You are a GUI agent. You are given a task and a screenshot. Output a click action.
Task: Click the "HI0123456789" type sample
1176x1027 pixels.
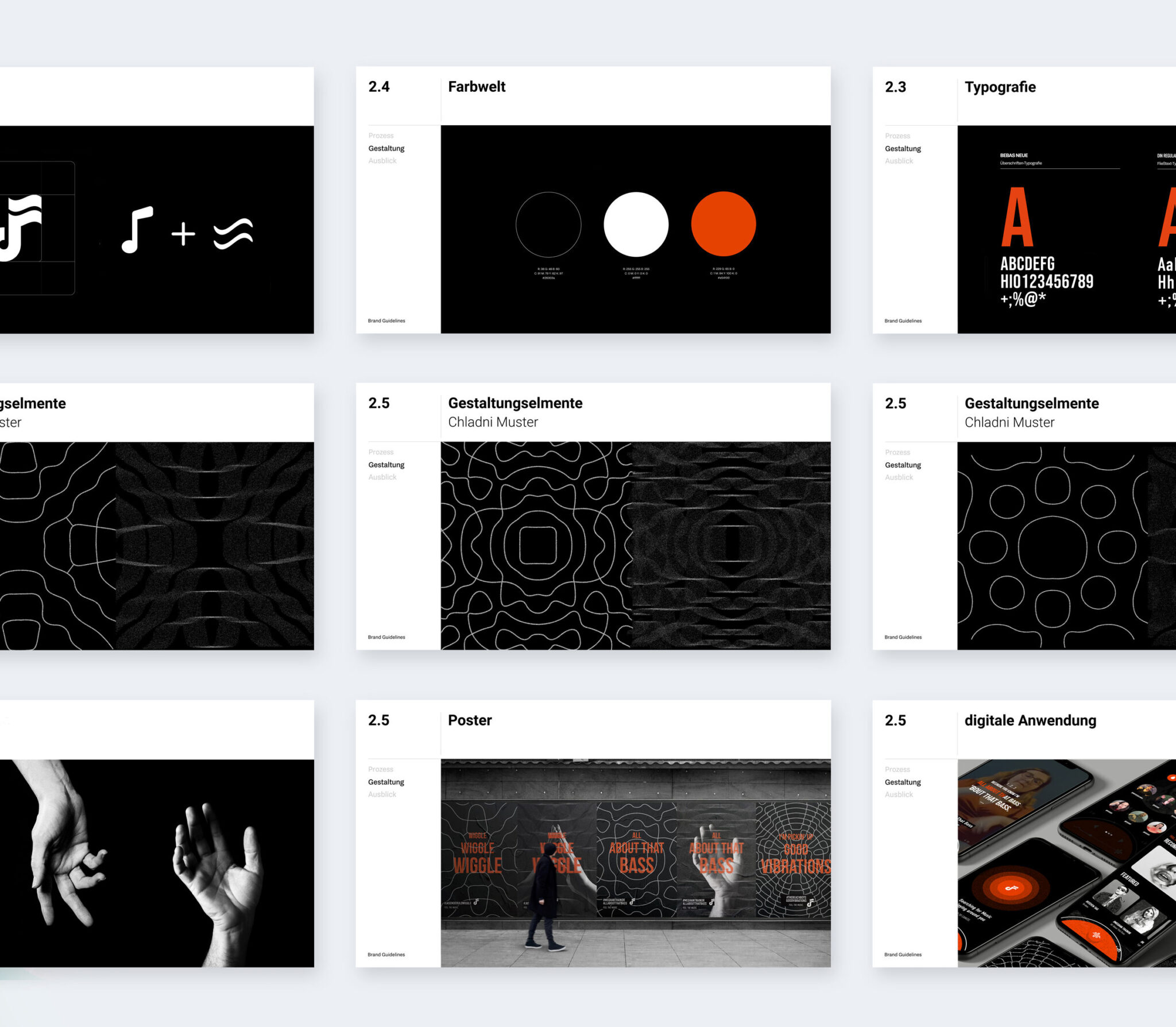click(1047, 281)
